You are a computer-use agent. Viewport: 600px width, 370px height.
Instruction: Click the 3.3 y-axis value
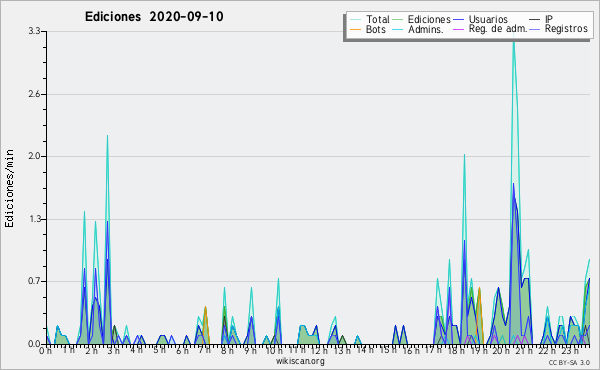pos(34,31)
